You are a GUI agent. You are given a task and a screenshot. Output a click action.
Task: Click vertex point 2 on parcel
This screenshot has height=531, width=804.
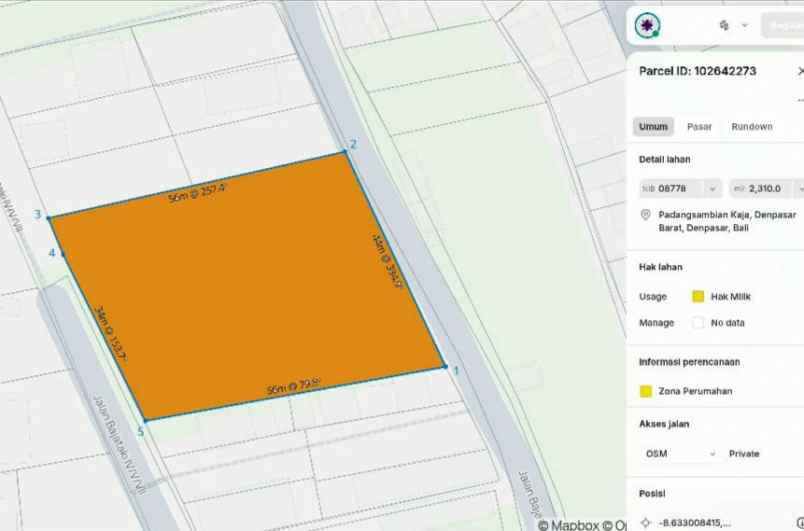click(x=346, y=152)
